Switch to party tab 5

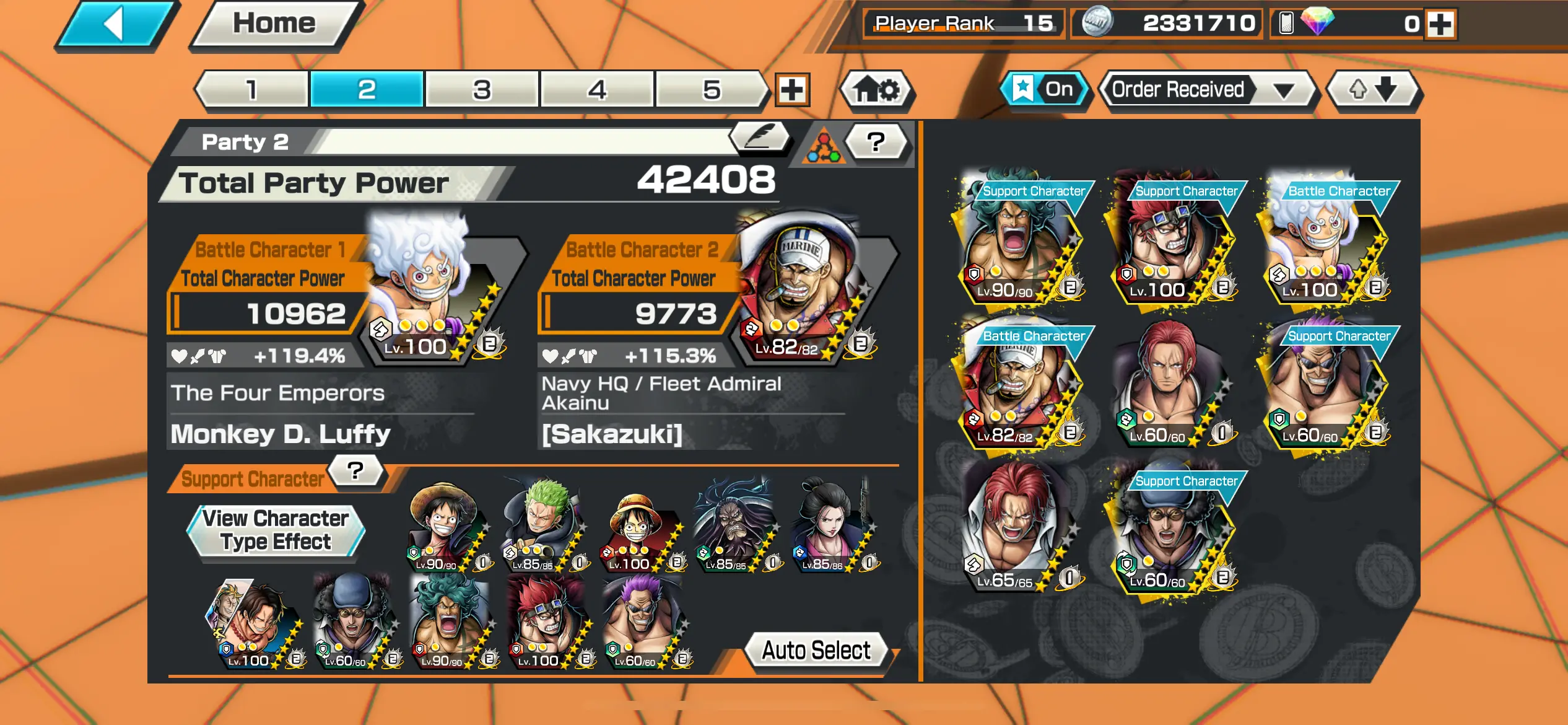click(x=712, y=90)
